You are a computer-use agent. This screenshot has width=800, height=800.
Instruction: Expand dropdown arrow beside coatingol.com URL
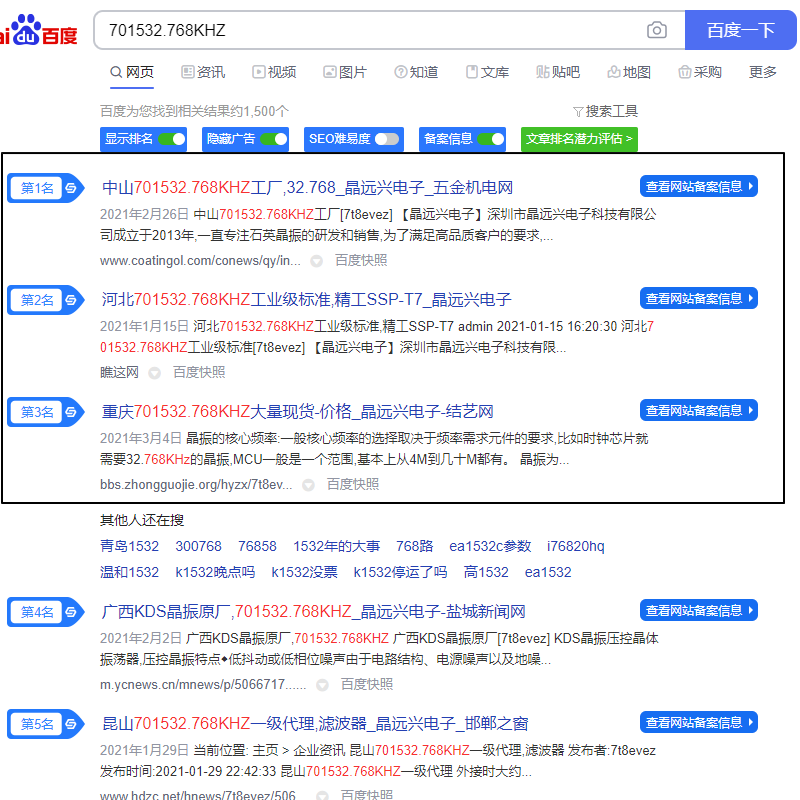[x=317, y=261]
